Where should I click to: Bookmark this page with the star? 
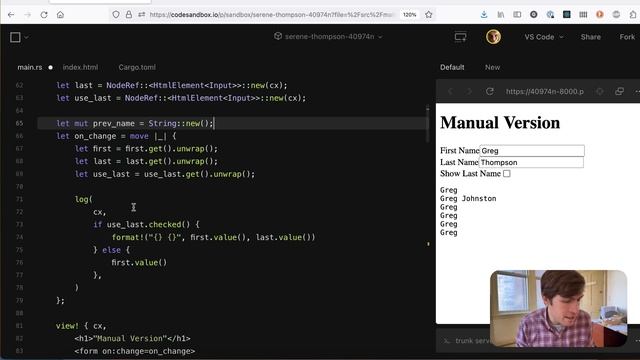[x=429, y=15]
